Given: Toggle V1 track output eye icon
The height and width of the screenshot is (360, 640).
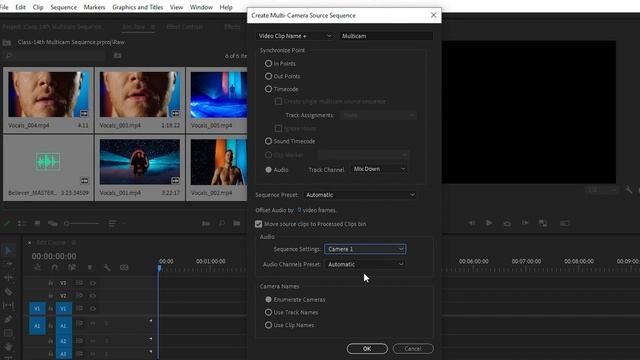Looking at the screenshot, I should [x=93, y=309].
